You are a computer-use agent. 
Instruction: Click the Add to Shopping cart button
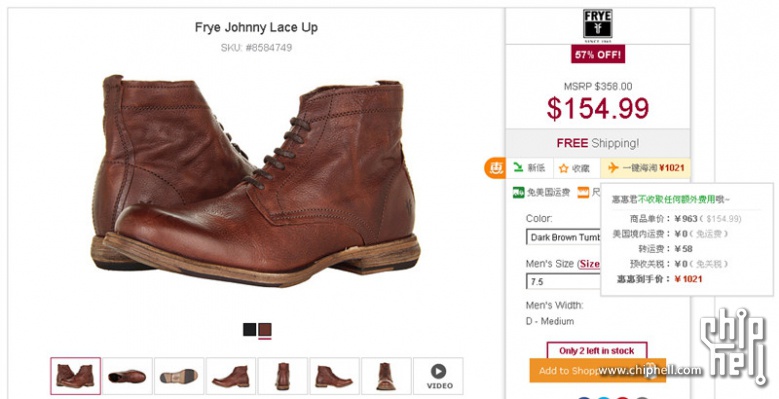(597, 371)
